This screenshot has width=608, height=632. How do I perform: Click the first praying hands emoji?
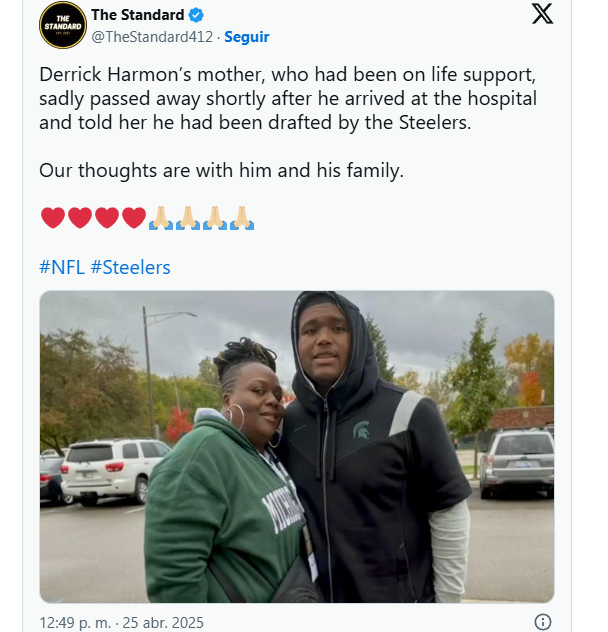click(160, 218)
